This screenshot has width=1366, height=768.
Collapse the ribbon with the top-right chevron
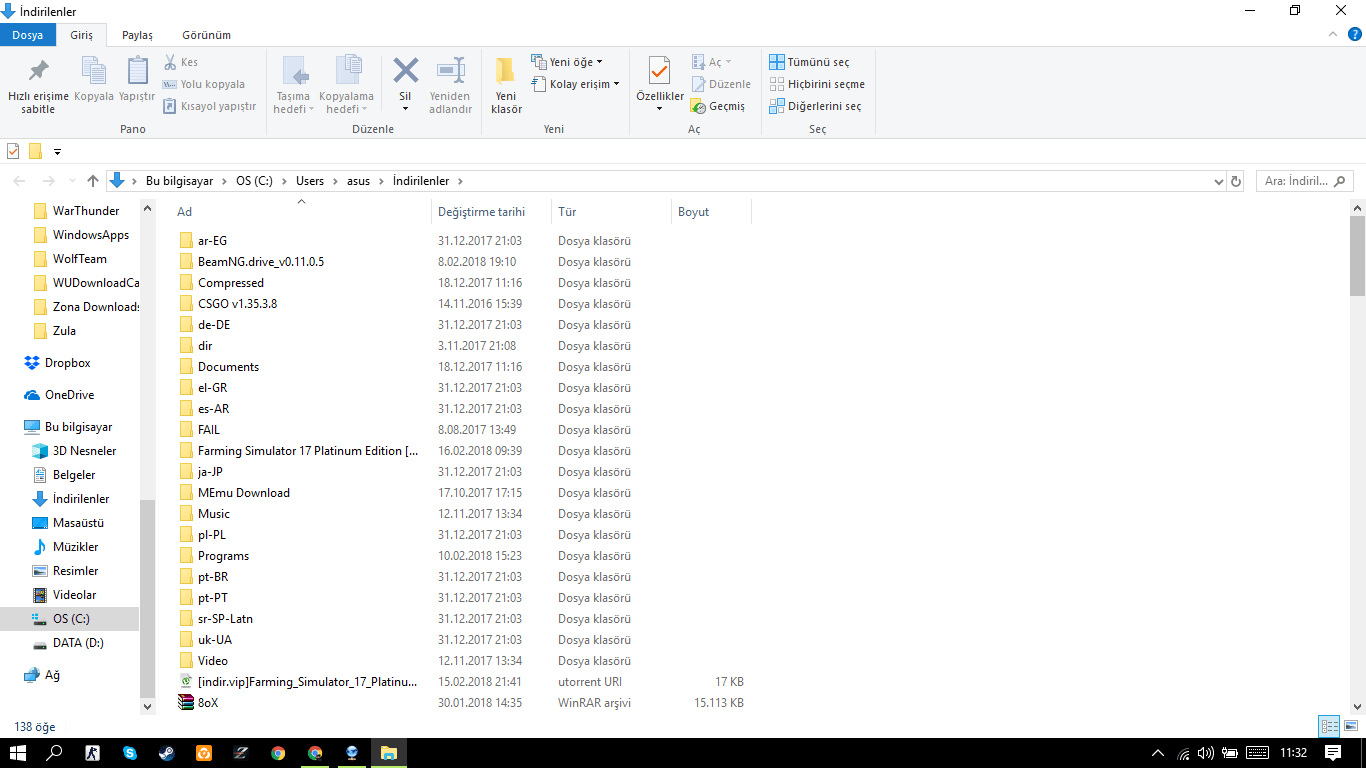point(1331,34)
